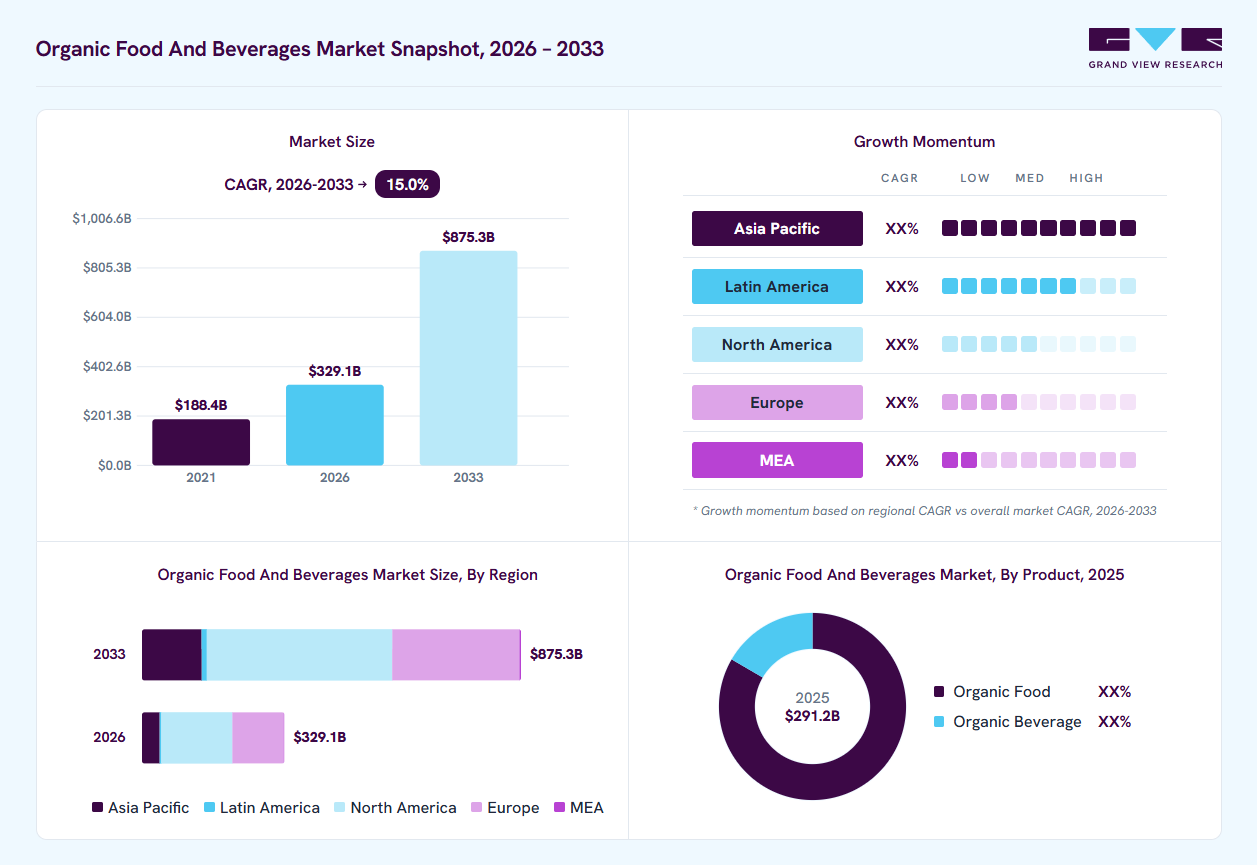Select the Latin America region label
This screenshot has height=865, width=1257.
pos(777,286)
